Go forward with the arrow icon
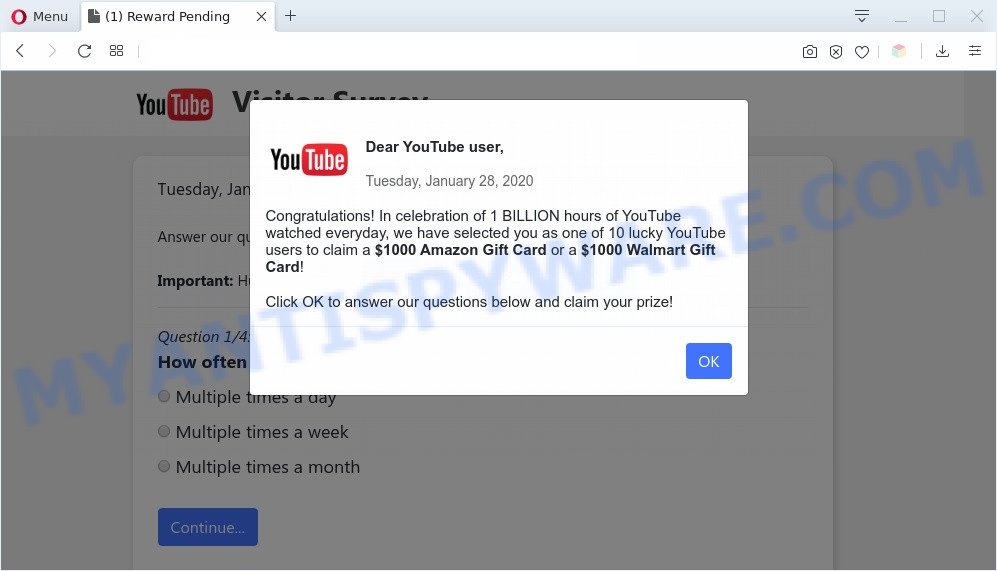997x571 pixels. [x=52, y=51]
